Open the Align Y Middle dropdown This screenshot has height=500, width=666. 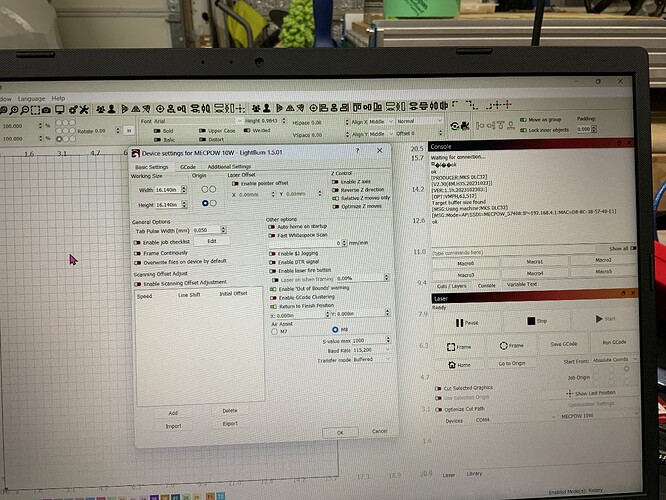point(381,133)
